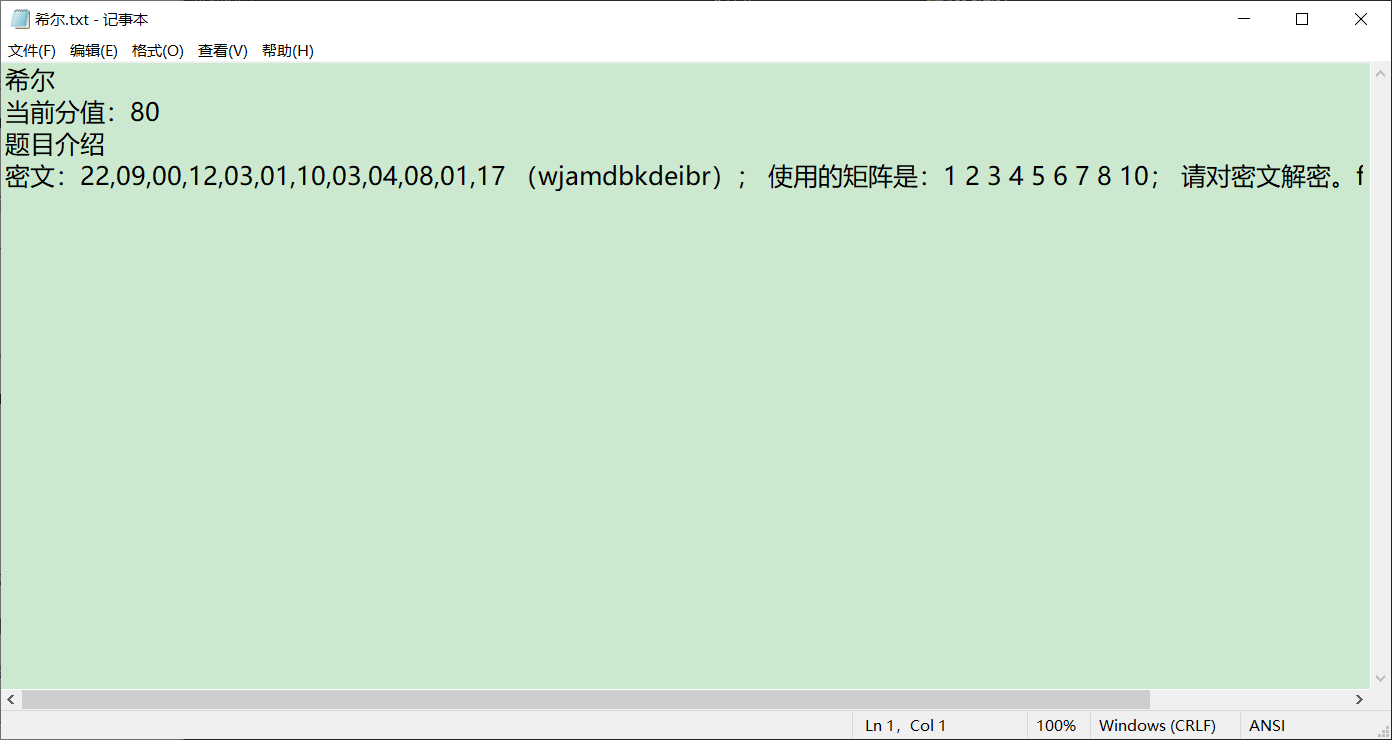This screenshot has width=1392, height=740.
Task: Open the 文件(F) menu
Action: pyautogui.click(x=32, y=51)
